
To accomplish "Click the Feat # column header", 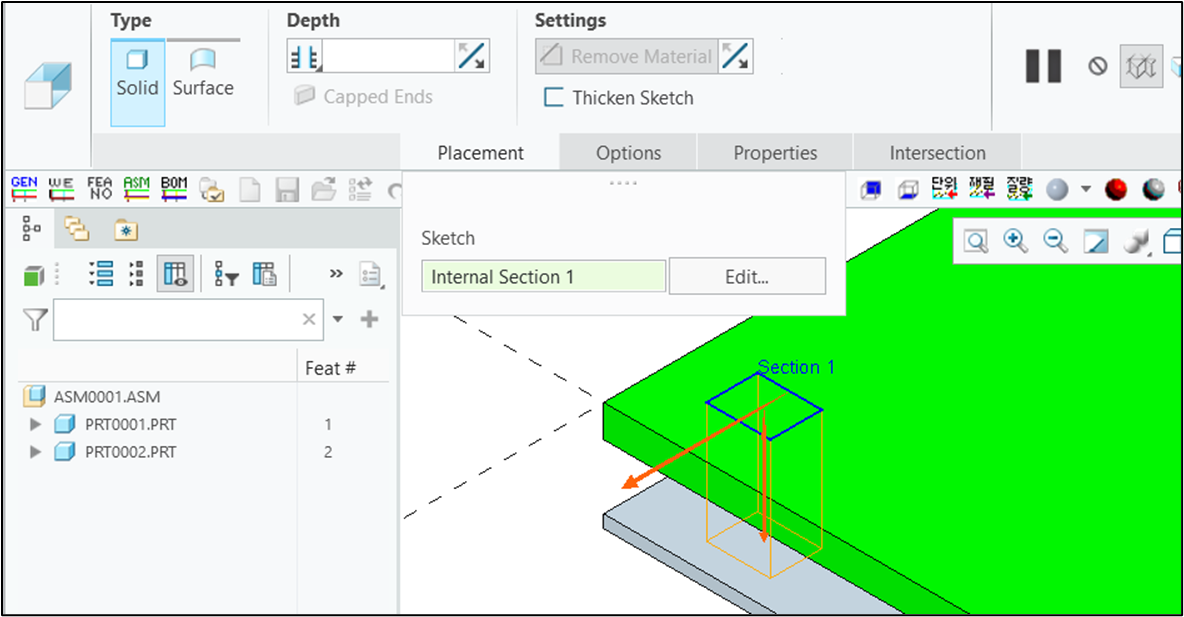I will pos(330,369).
